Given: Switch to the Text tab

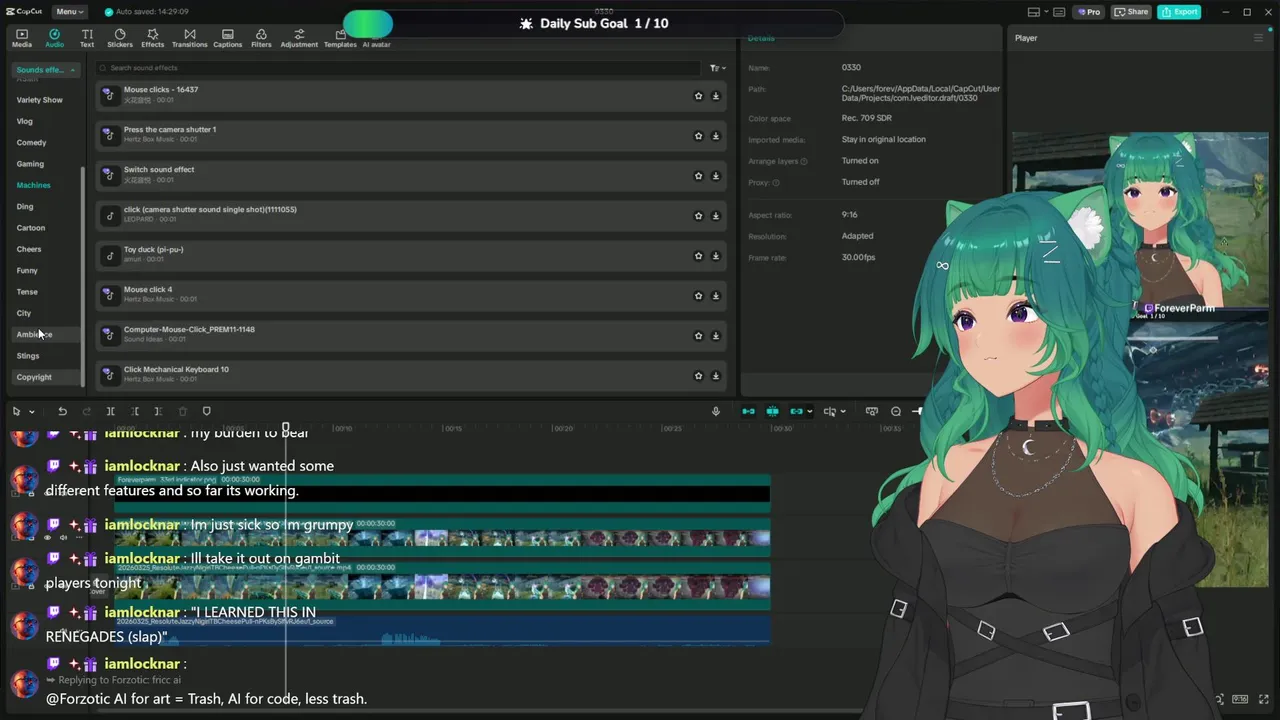Looking at the screenshot, I should [x=87, y=38].
